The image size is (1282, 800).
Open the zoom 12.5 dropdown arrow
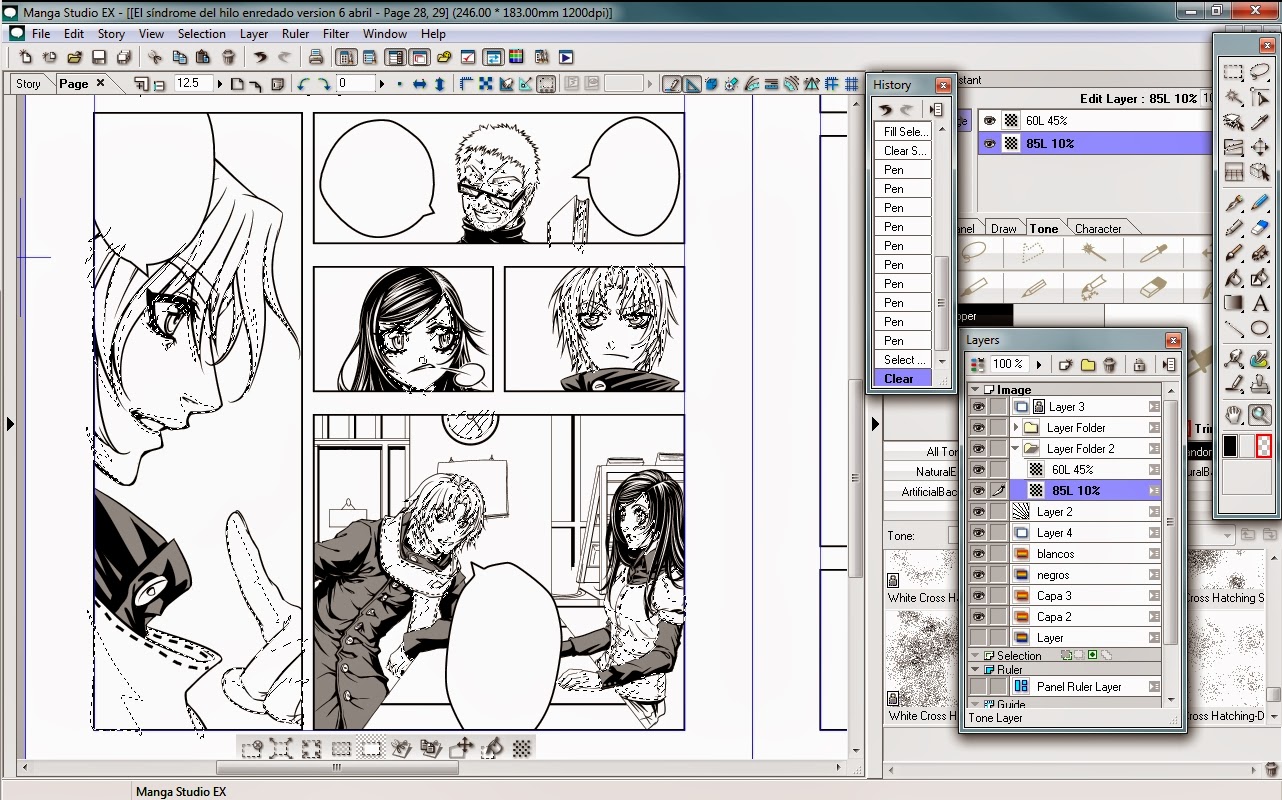(220, 84)
